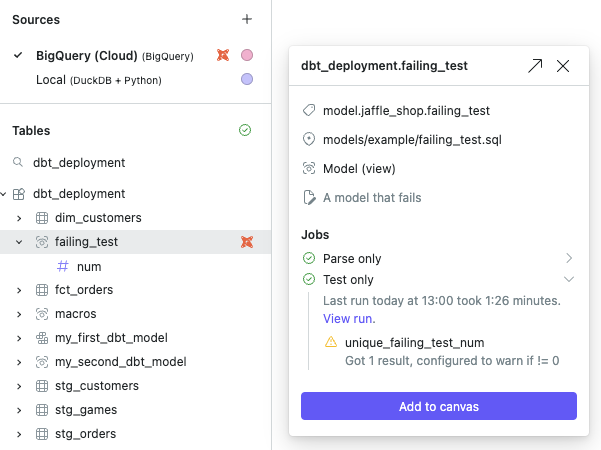
Task: Select the failing_test row label
Action: point(86,242)
